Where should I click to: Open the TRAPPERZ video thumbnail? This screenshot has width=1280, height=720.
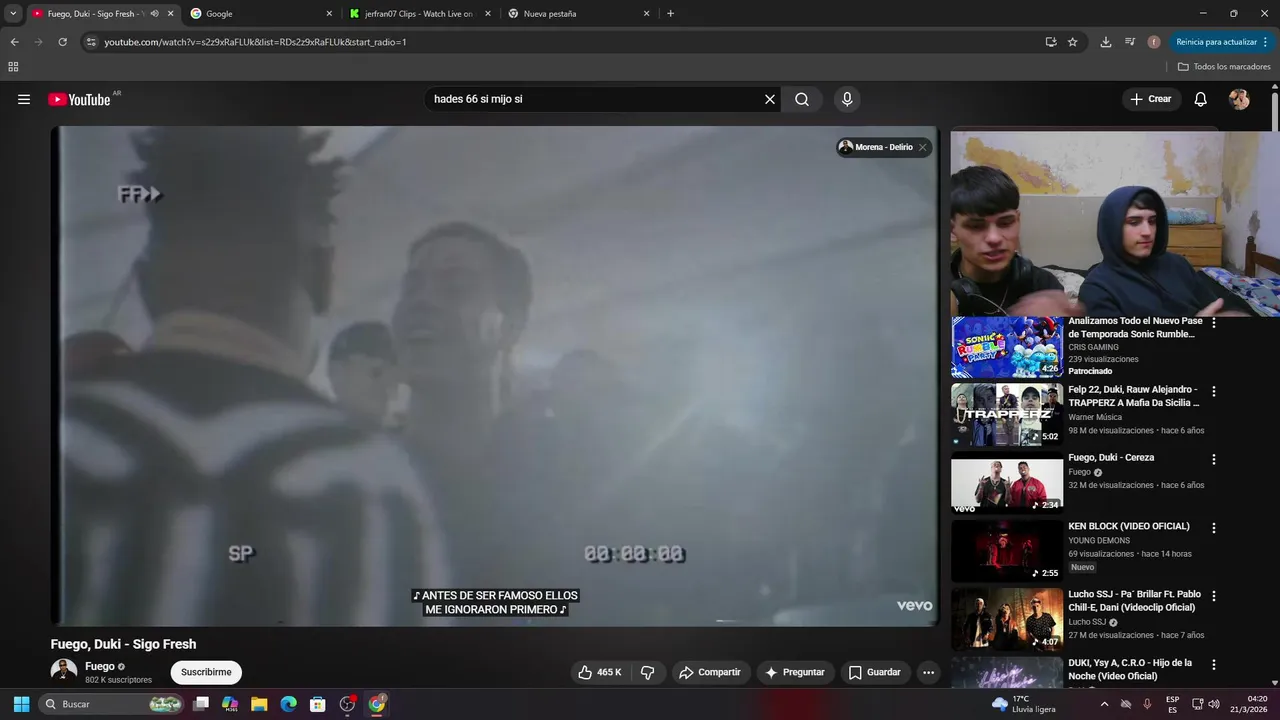(x=1007, y=415)
